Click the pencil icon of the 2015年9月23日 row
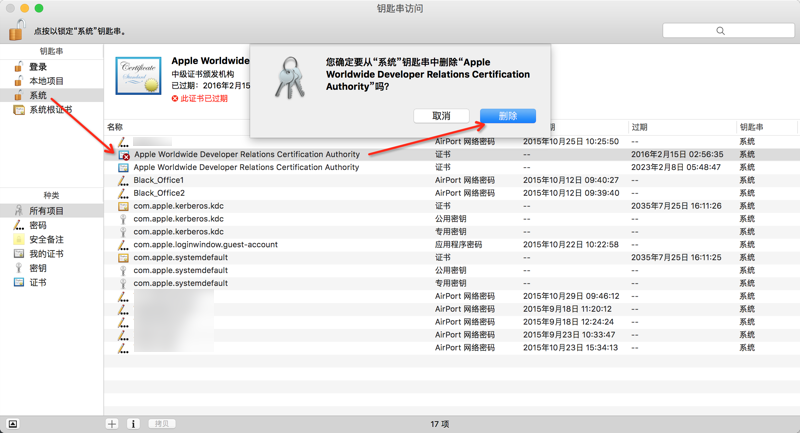This screenshot has width=800, height=433. click(x=123, y=335)
